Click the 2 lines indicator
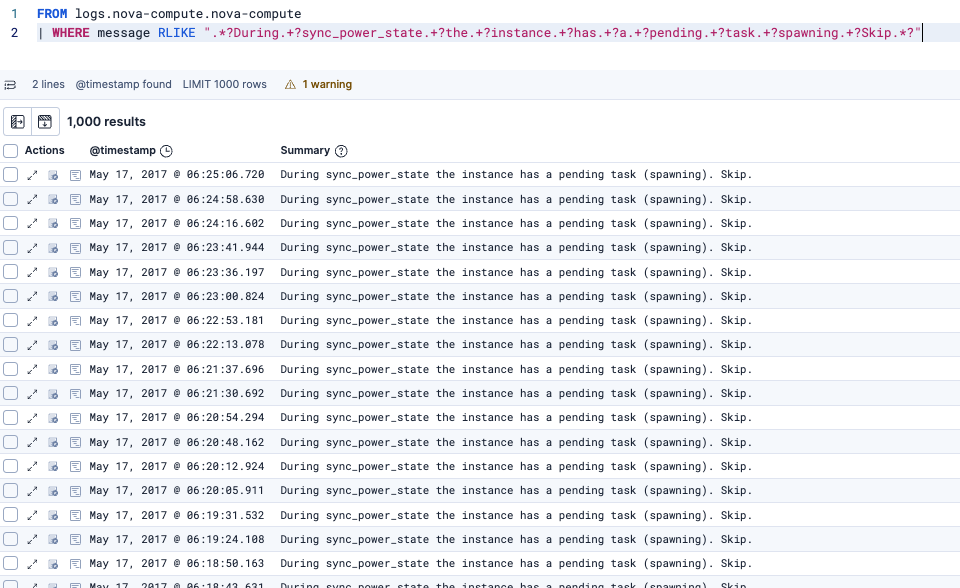The width and height of the screenshot is (960, 588). click(x=48, y=84)
